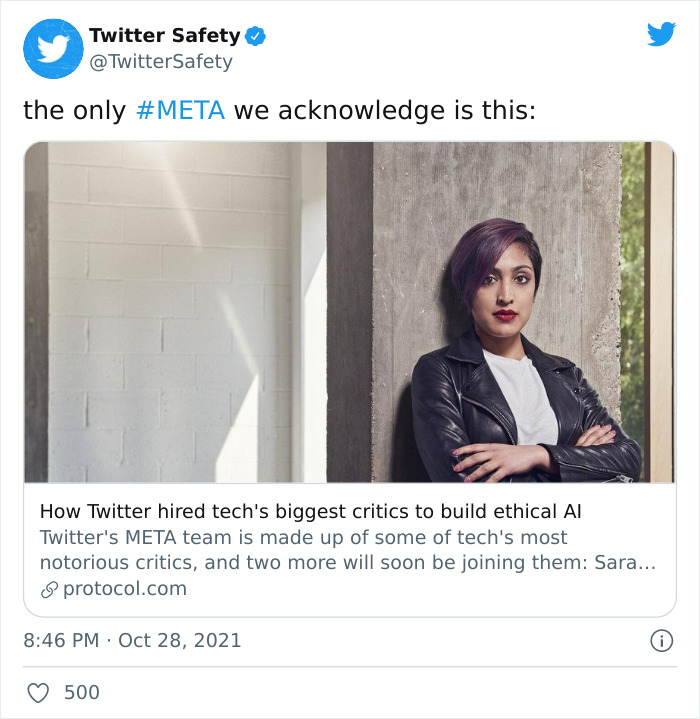Click the Oct 28, 2021 date

click(180, 640)
